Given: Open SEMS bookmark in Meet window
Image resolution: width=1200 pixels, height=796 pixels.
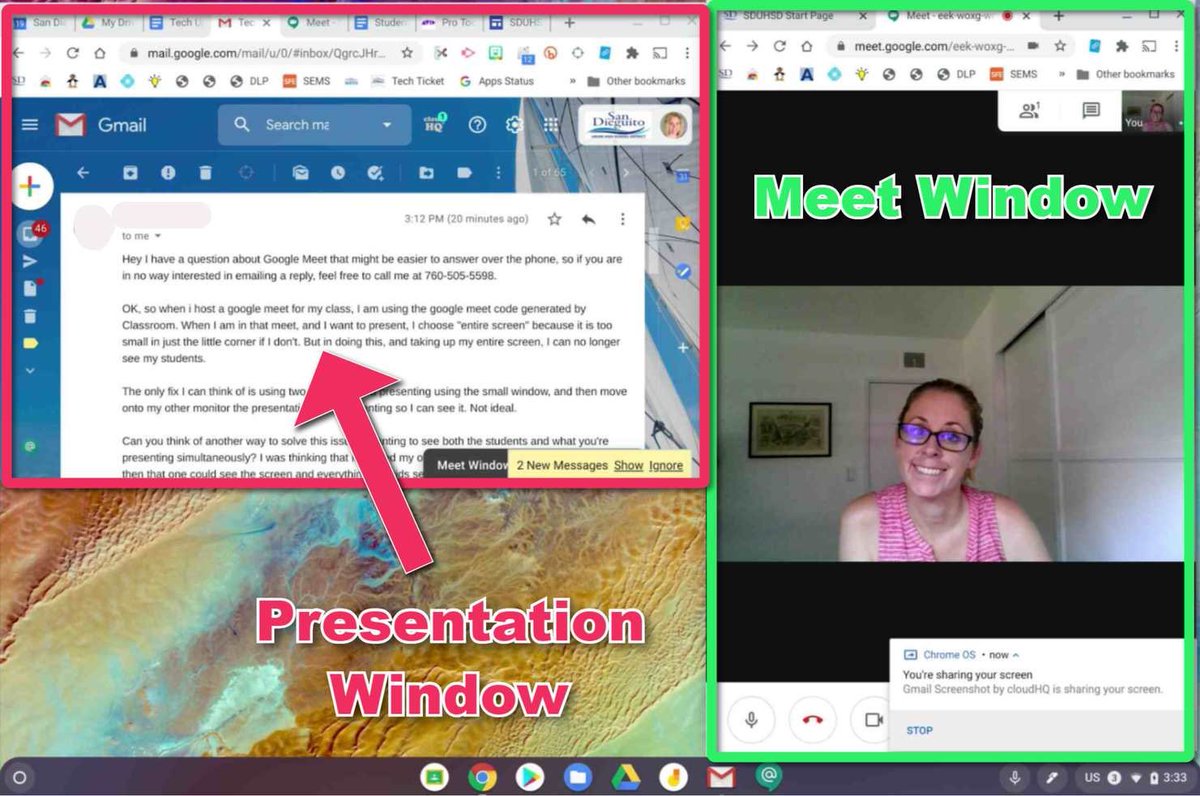Looking at the screenshot, I should pyautogui.click(x=1013, y=74).
